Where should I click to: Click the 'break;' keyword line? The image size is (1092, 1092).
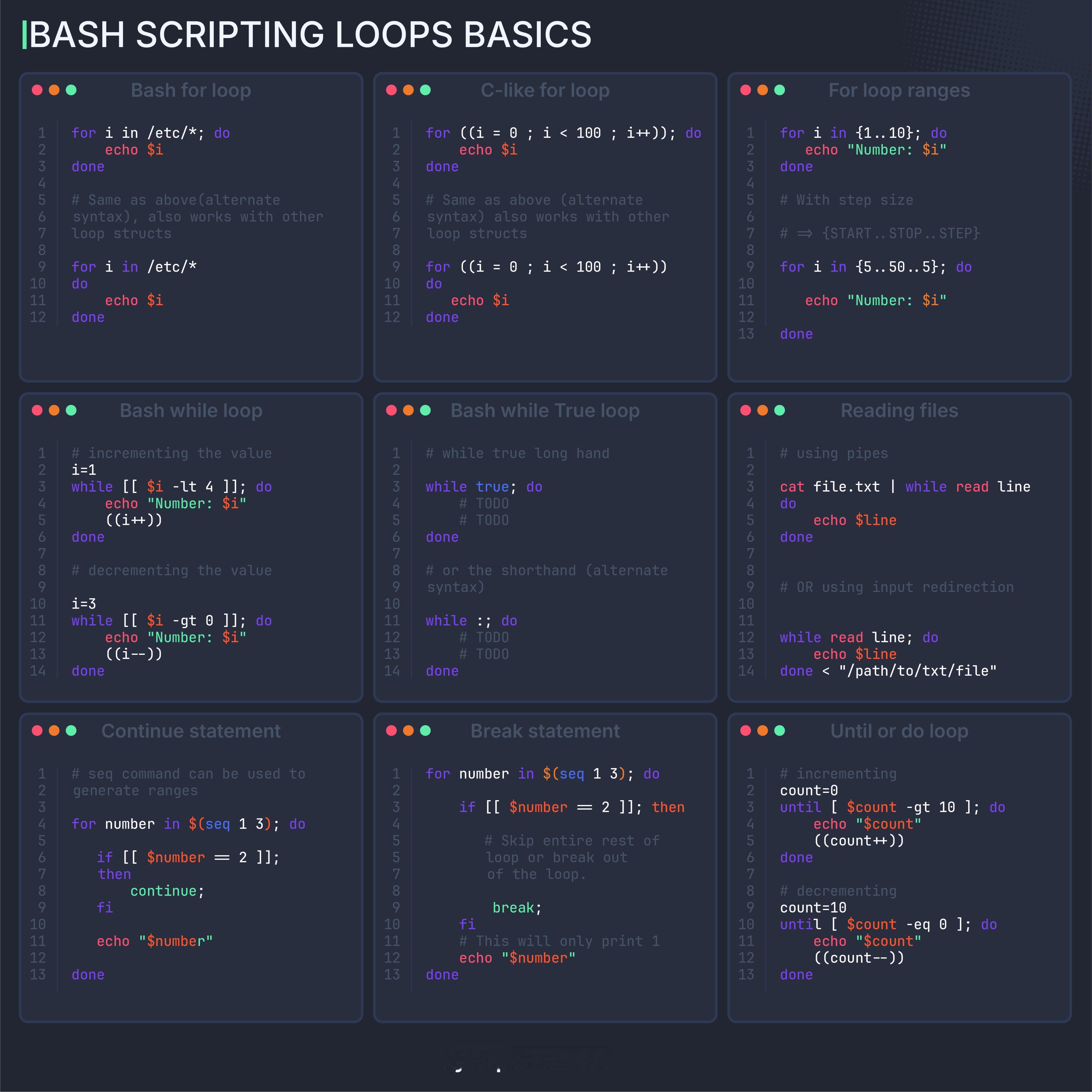tap(517, 908)
